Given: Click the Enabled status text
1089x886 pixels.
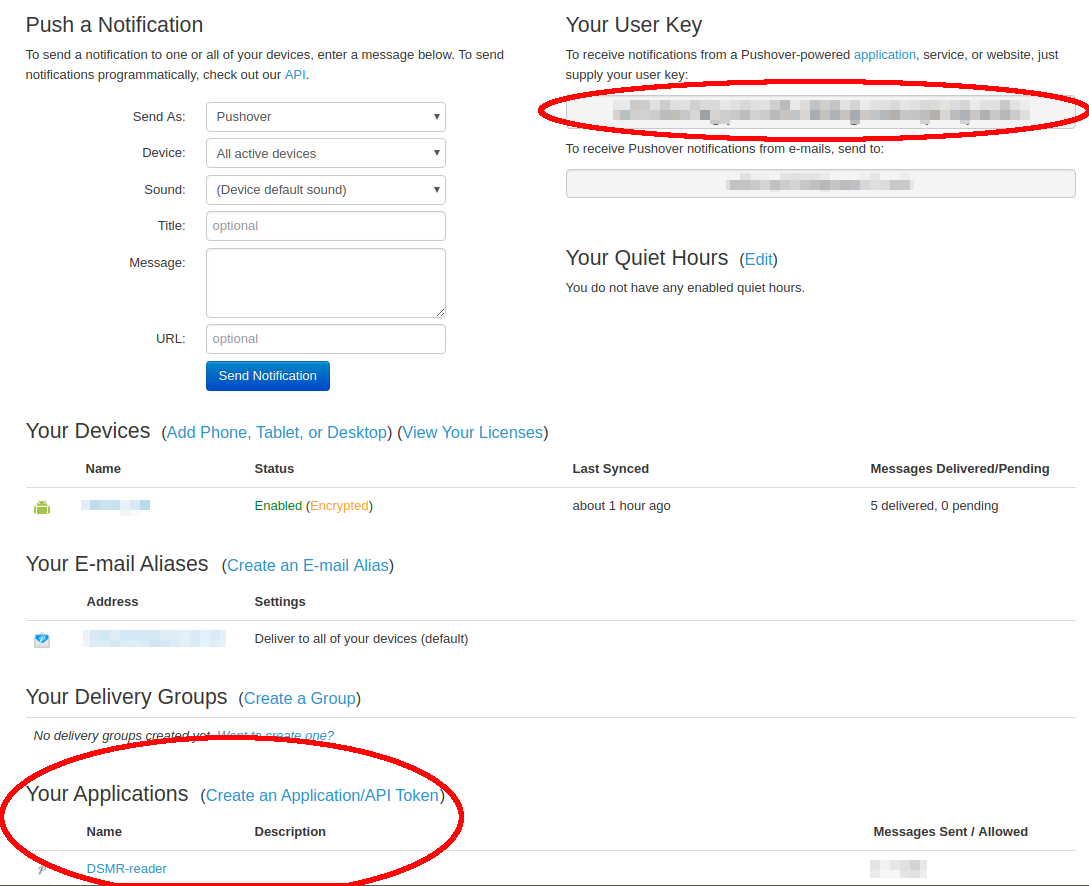Looking at the screenshot, I should [278, 505].
